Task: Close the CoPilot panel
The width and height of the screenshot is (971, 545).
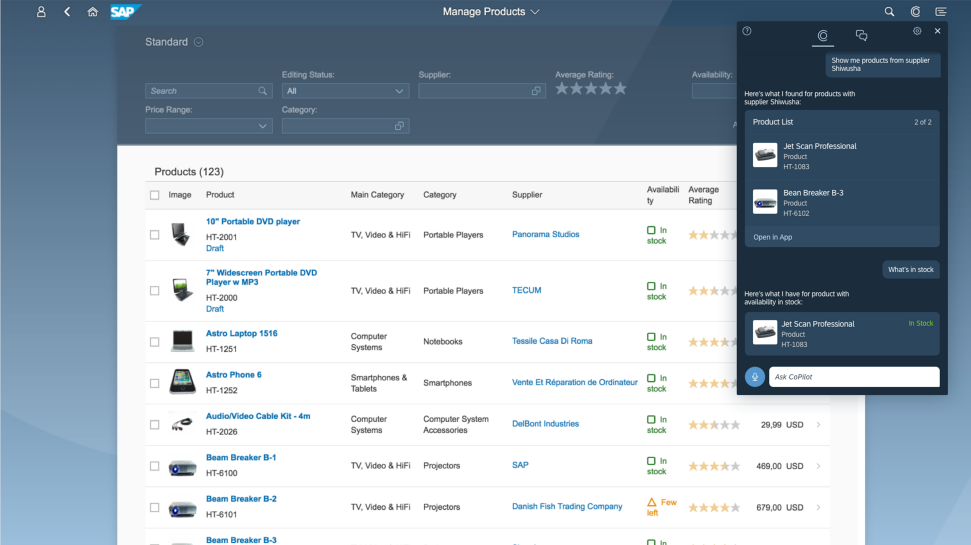Action: click(x=938, y=31)
